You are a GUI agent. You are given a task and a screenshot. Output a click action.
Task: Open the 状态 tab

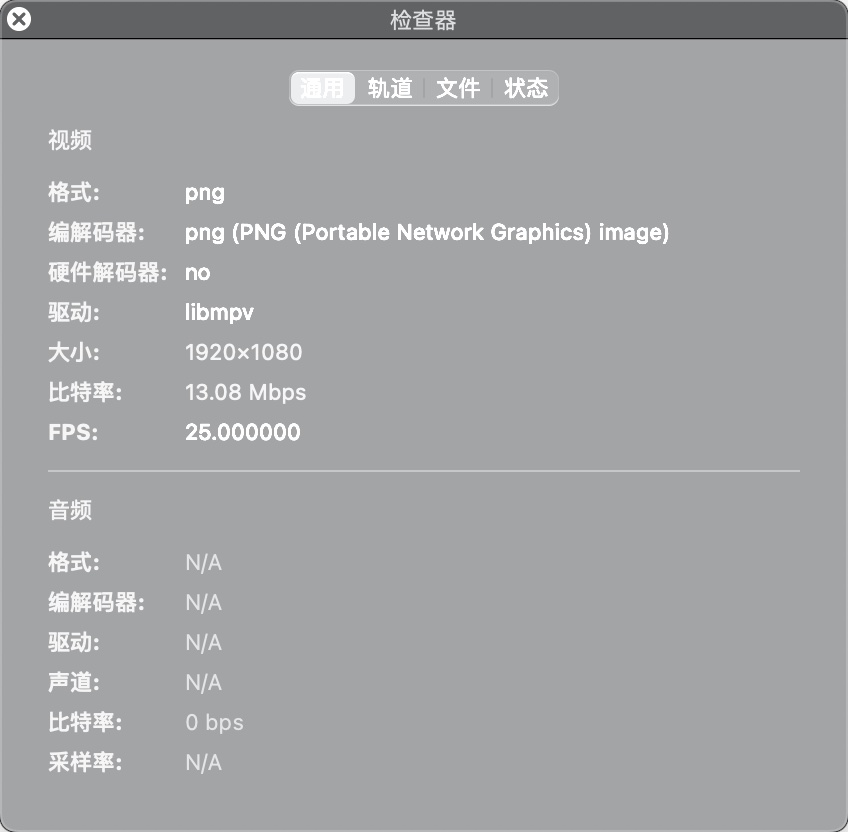pos(526,88)
